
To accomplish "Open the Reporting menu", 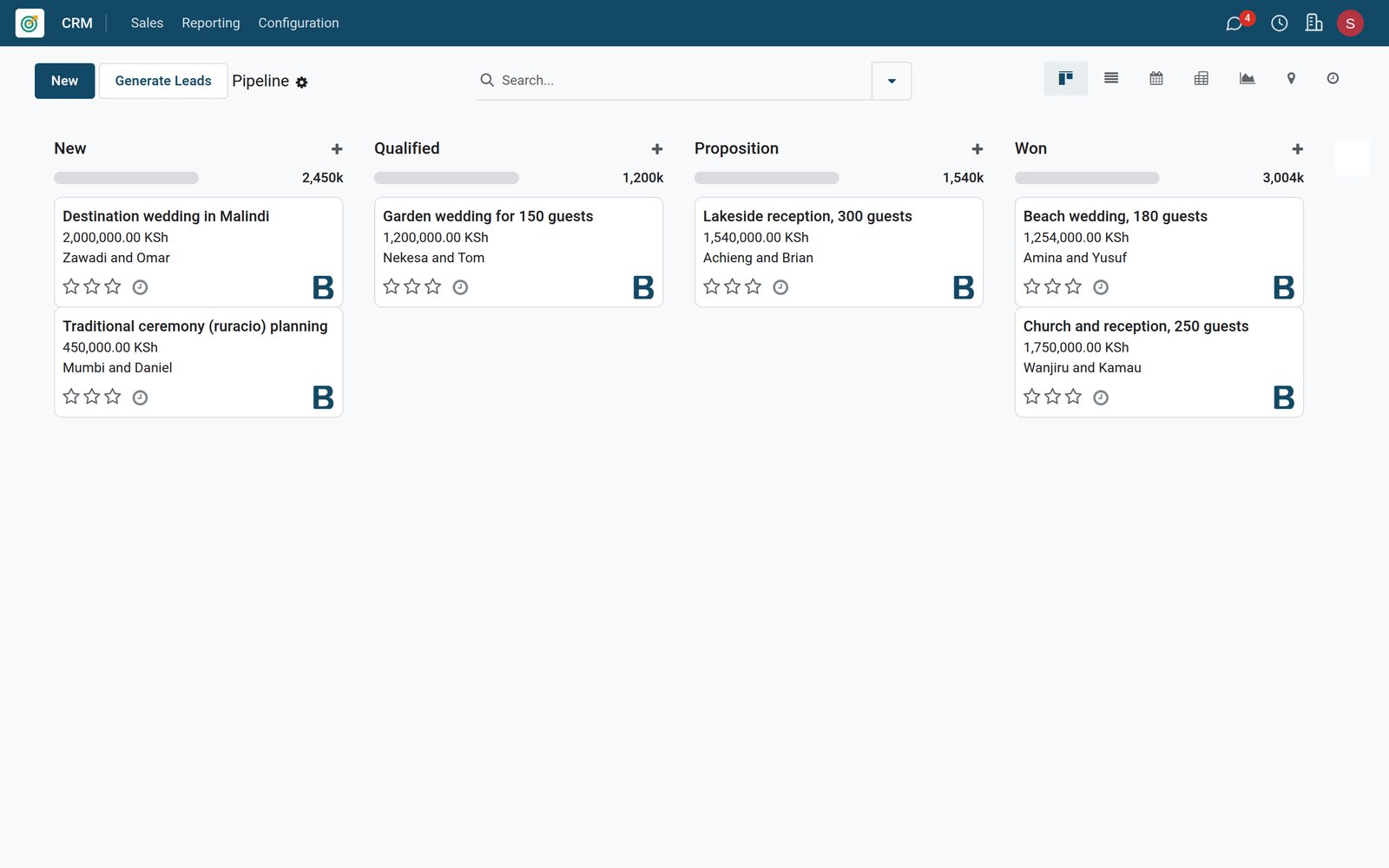I will click(211, 23).
